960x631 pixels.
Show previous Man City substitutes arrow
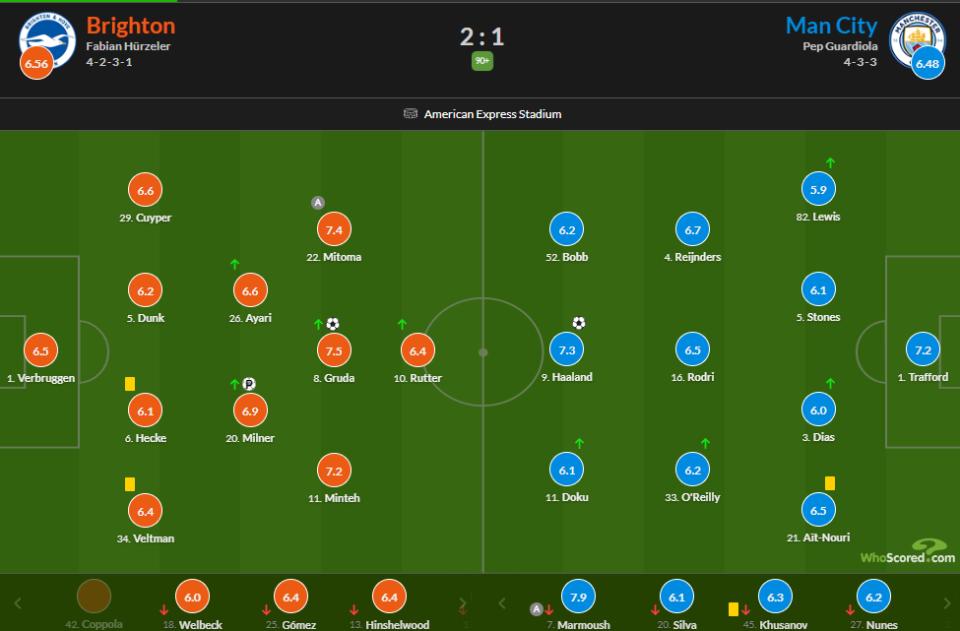coord(502,603)
